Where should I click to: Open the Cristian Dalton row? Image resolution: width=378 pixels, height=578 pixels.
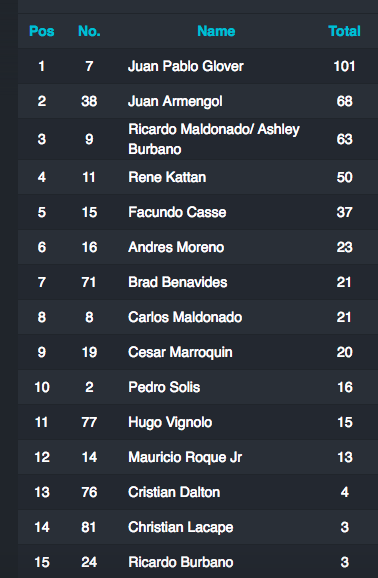point(198,492)
